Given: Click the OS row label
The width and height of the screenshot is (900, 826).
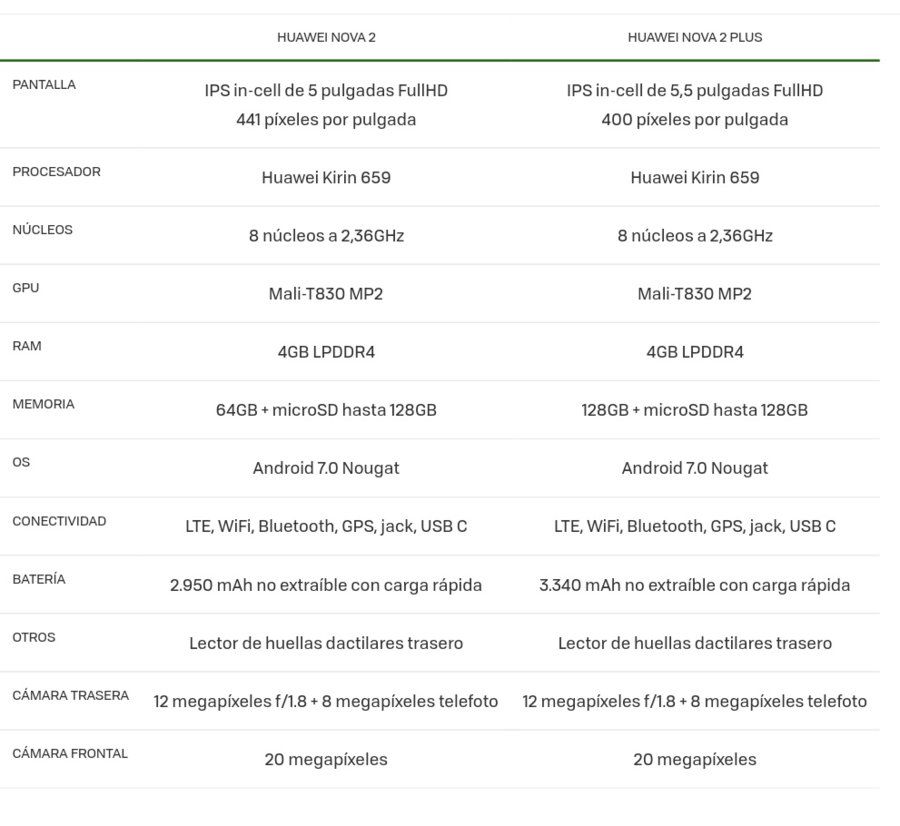Looking at the screenshot, I should click(x=21, y=462).
